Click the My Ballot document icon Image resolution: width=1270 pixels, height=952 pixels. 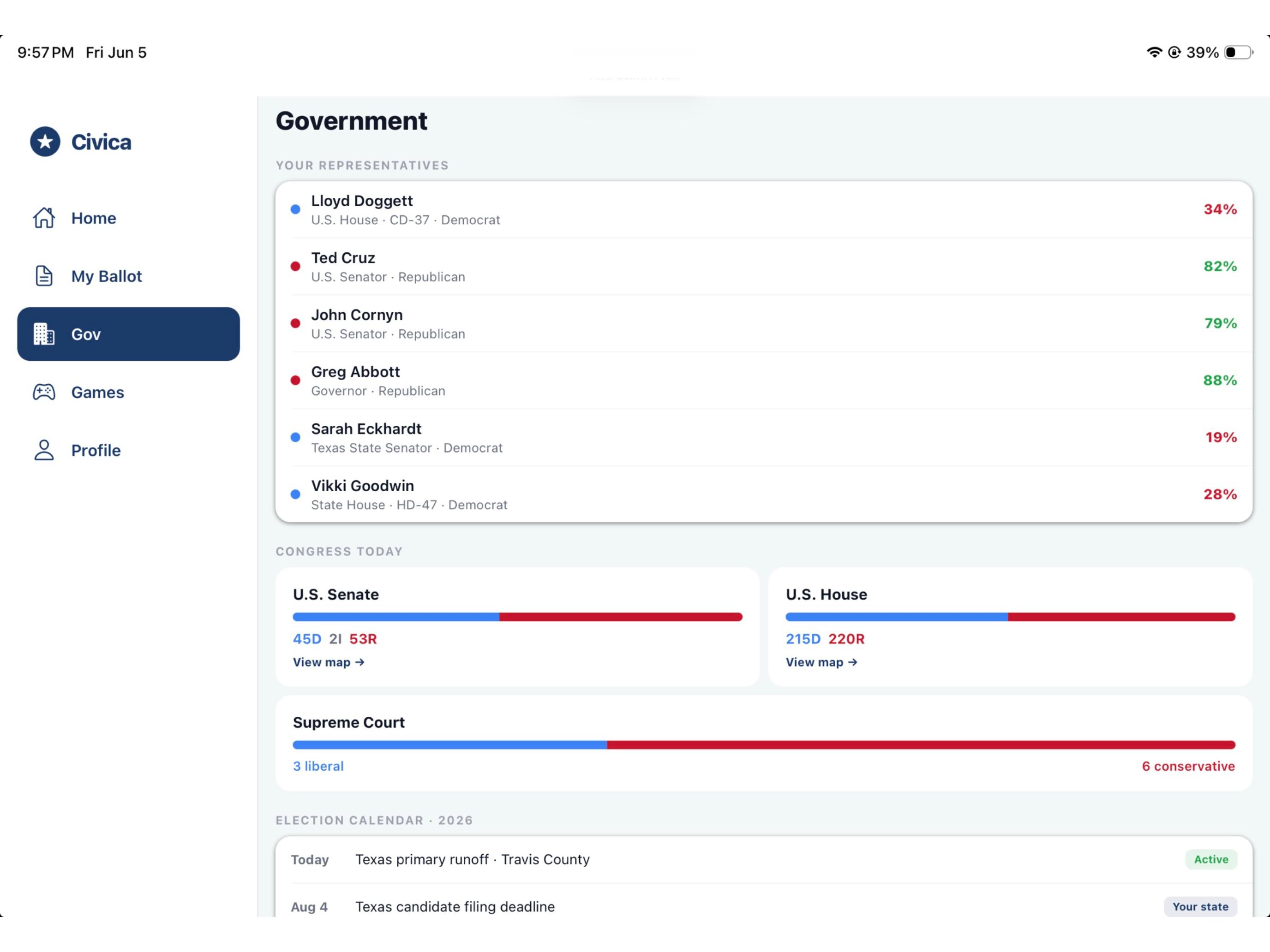[x=44, y=276]
